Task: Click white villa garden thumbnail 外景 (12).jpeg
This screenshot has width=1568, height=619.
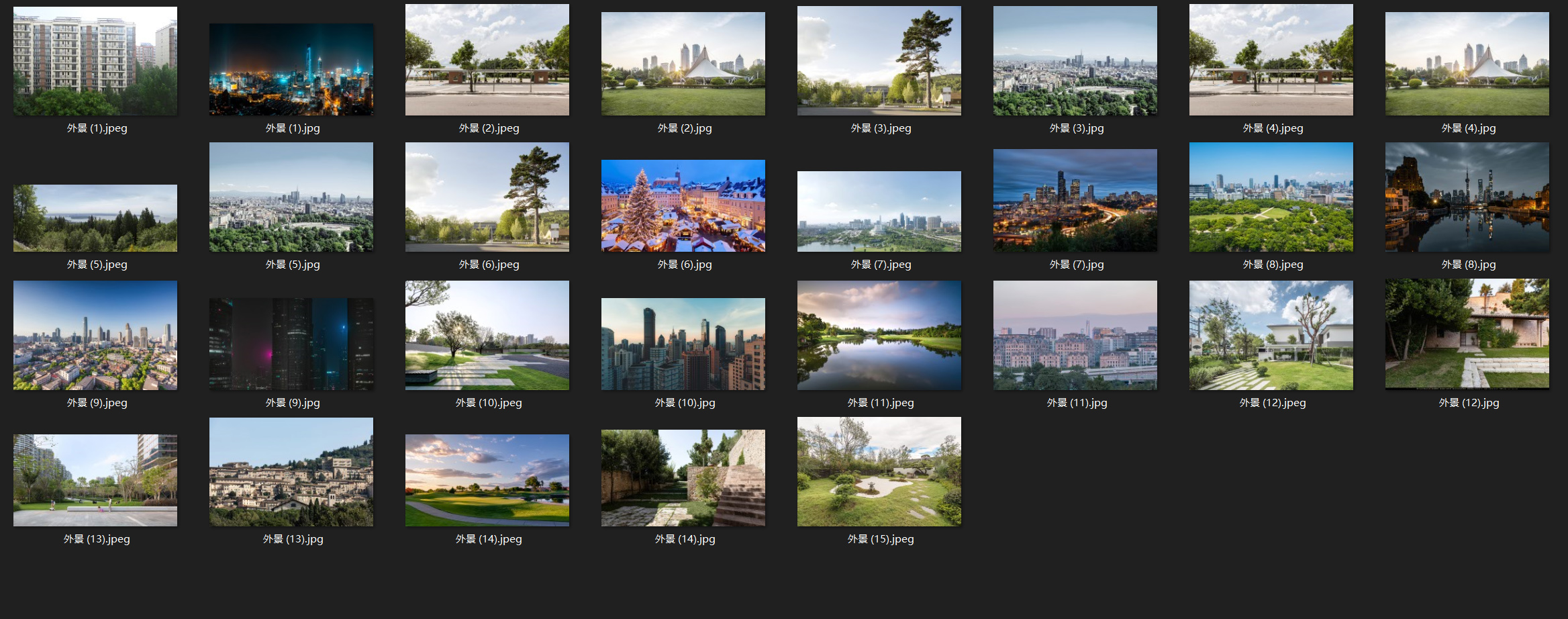Action: click(1271, 336)
